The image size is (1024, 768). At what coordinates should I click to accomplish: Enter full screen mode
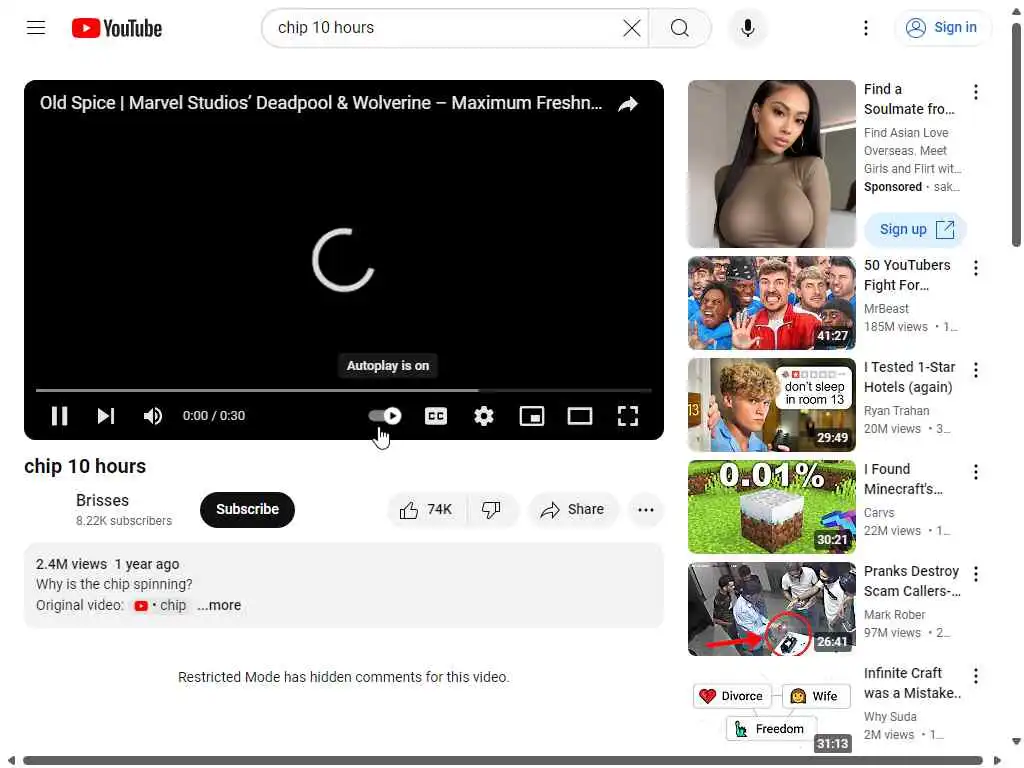[x=628, y=416]
